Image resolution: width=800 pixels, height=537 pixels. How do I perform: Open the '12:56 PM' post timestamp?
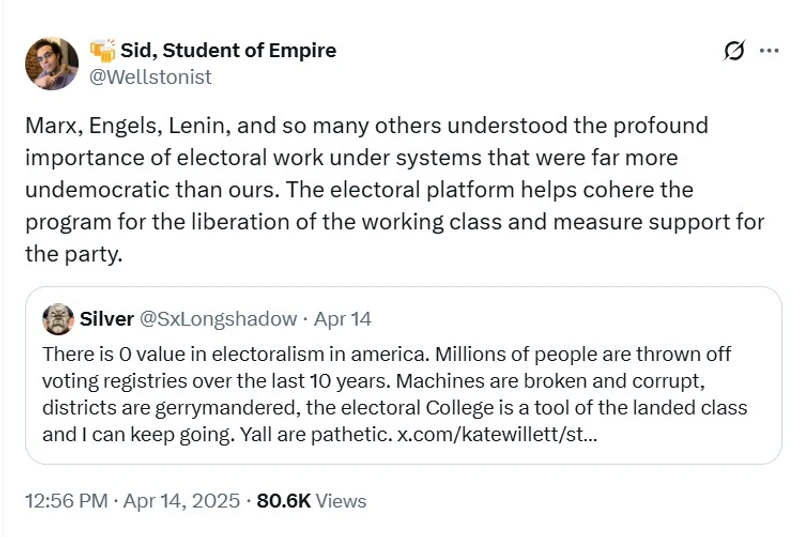(66, 501)
